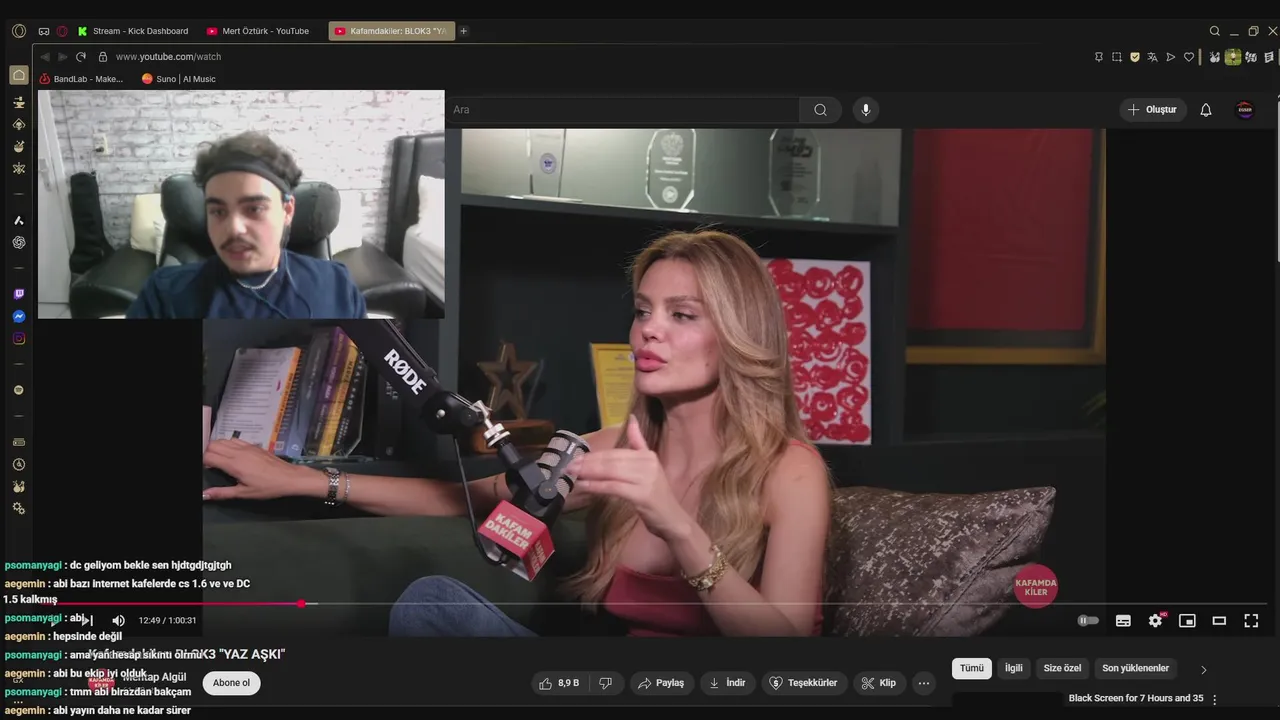This screenshot has width=1280, height=720.
Task: Select the Son yüklenenler filter chip
Action: point(1135,668)
